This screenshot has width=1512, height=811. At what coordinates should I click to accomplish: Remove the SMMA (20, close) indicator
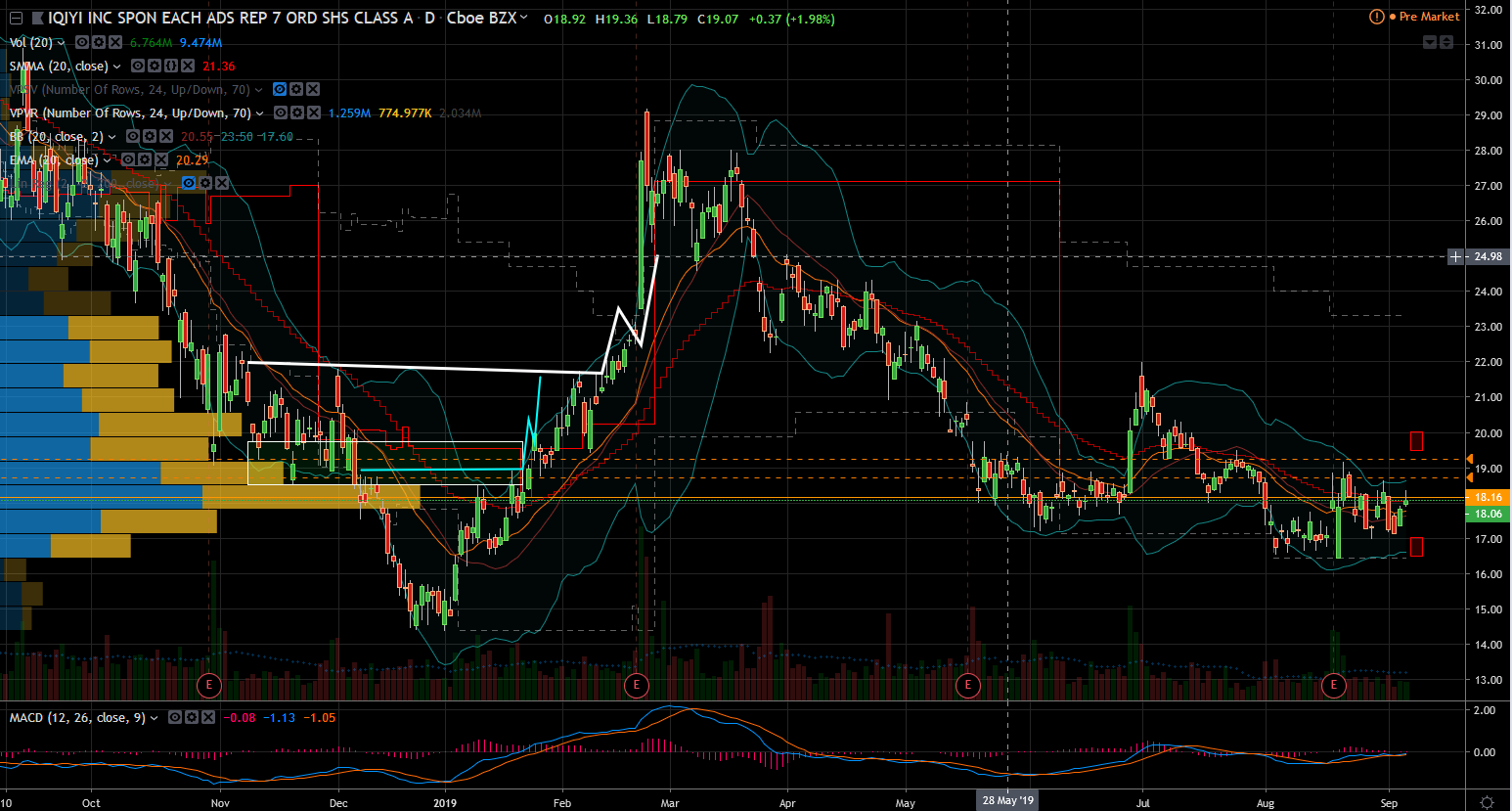tap(188, 67)
